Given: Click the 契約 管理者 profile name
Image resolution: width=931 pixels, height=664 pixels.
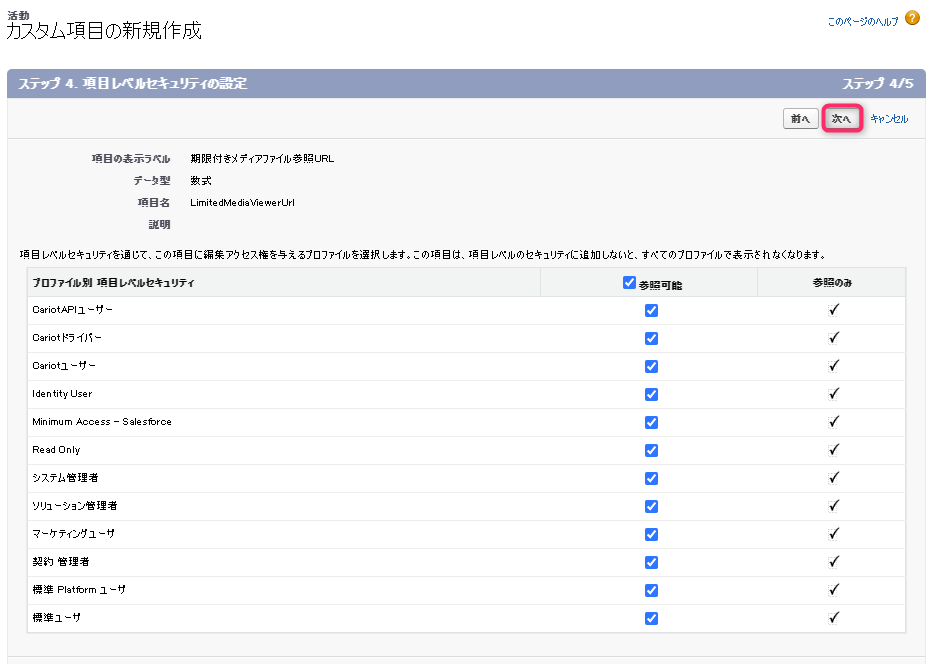Looking at the screenshot, I should coord(61,561).
